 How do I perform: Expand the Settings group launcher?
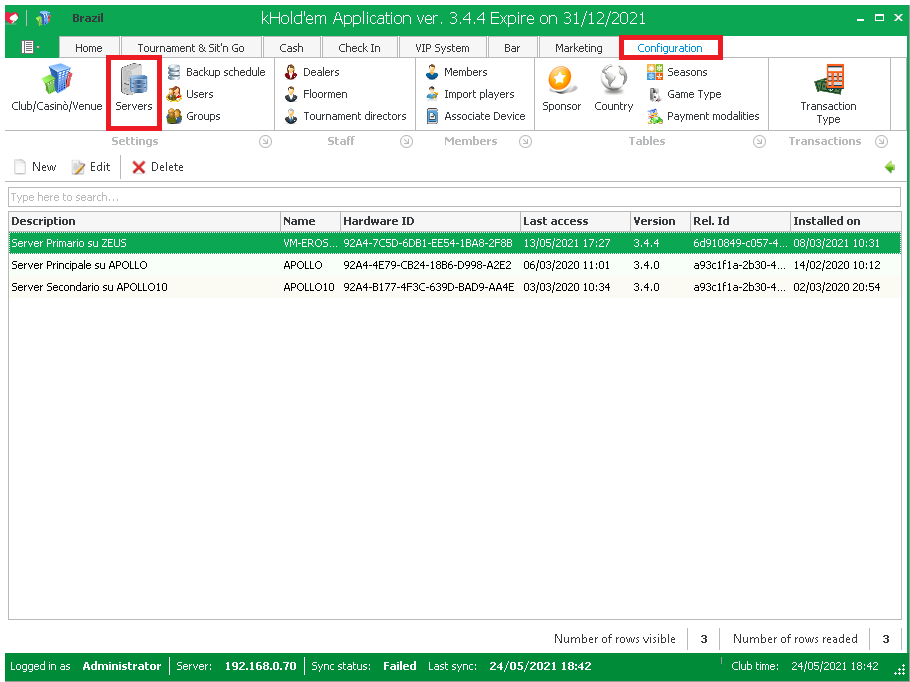265,141
